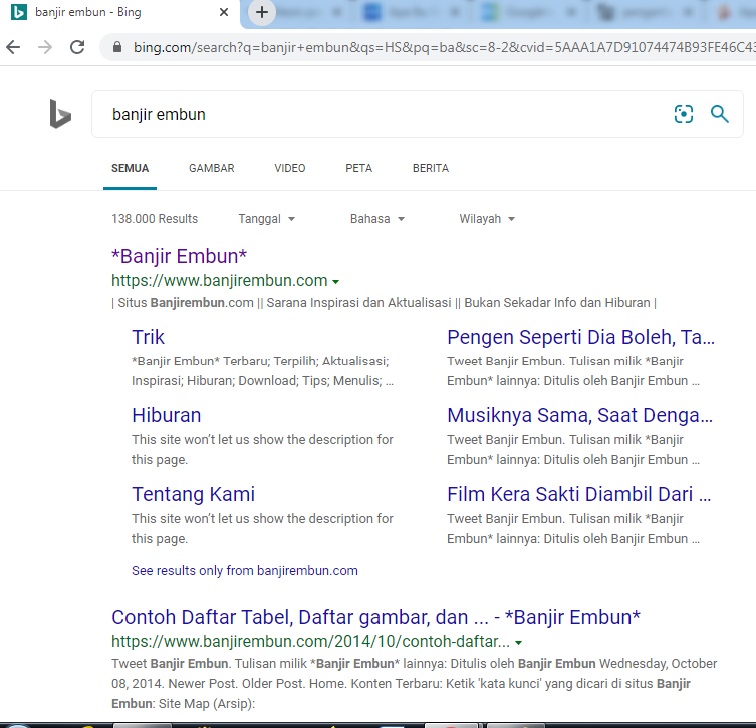Click 'Sarana Inspirasi dan Aktualisasi' snippet text
The image size is (756, 728).
tap(359, 303)
